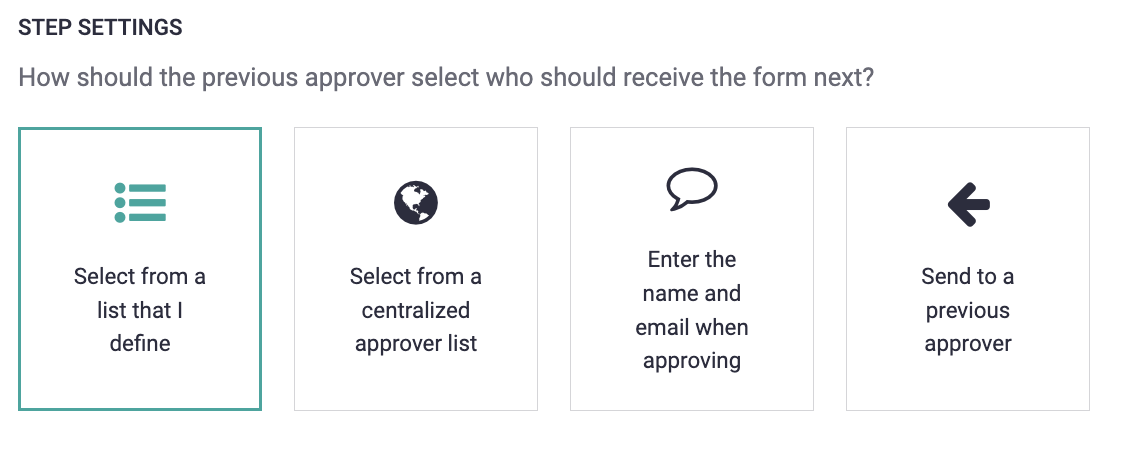Viewport: 1128px width, 458px height.
Task: Click the 'centralized approver list' label text
Action: [x=416, y=326]
